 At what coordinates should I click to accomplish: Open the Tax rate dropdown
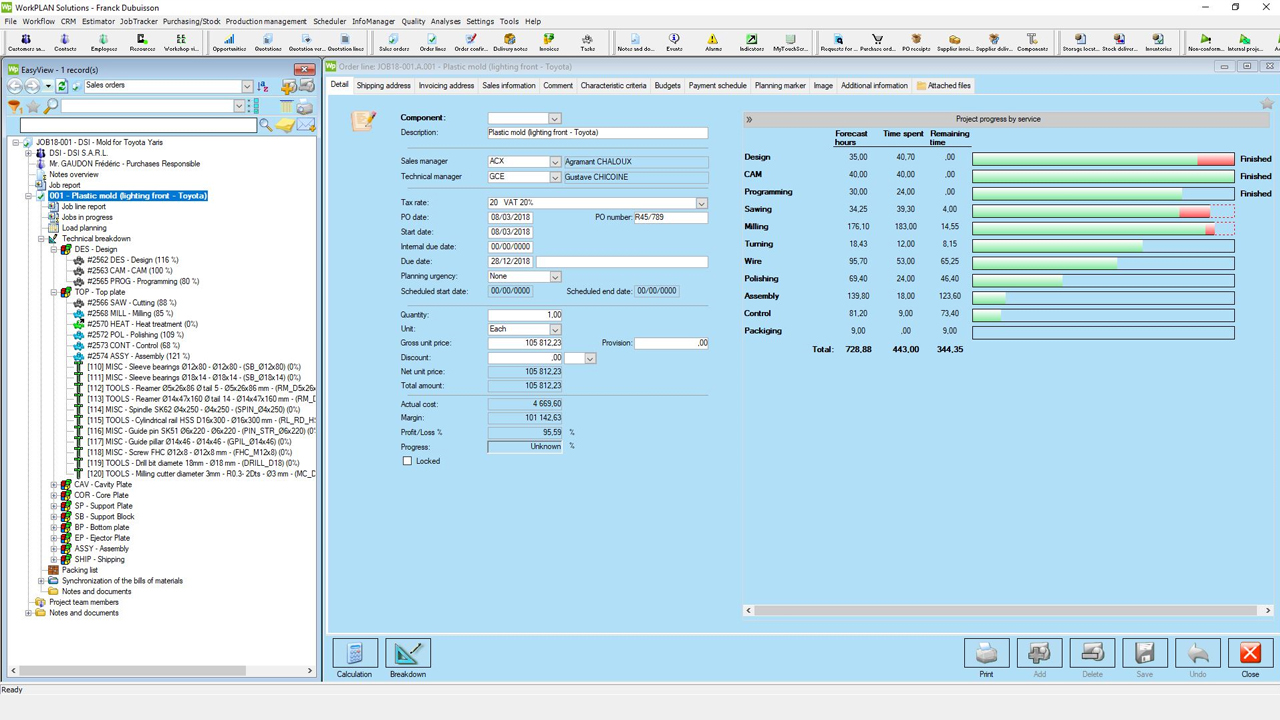701,203
